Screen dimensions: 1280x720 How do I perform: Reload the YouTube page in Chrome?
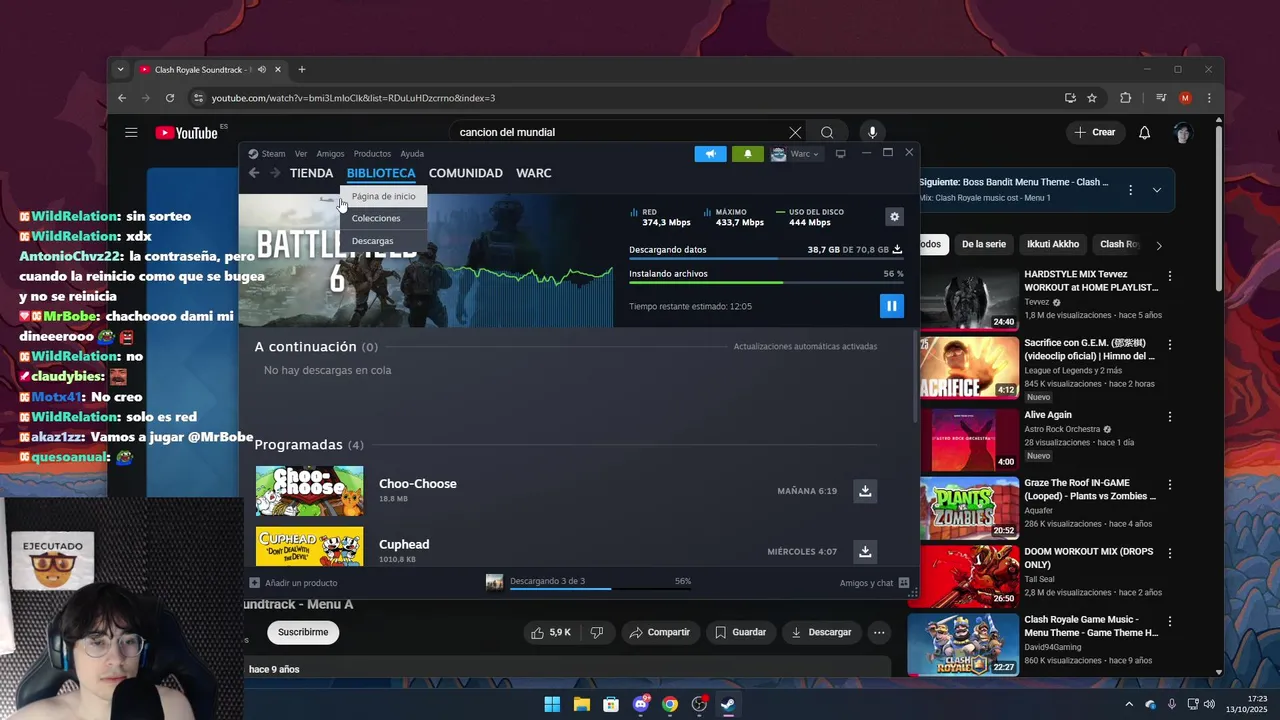click(x=170, y=98)
